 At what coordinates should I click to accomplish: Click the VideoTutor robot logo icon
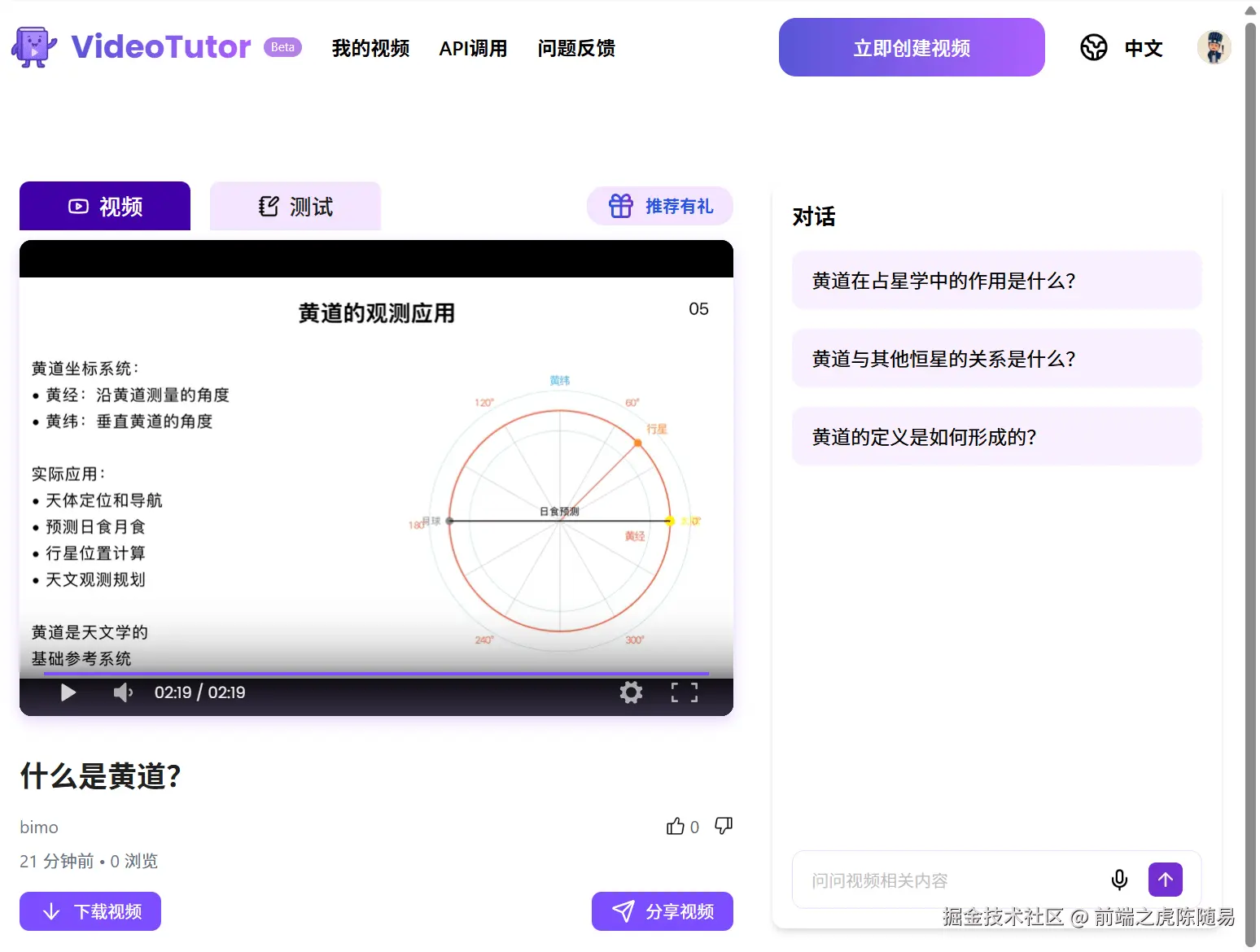pyautogui.click(x=34, y=47)
